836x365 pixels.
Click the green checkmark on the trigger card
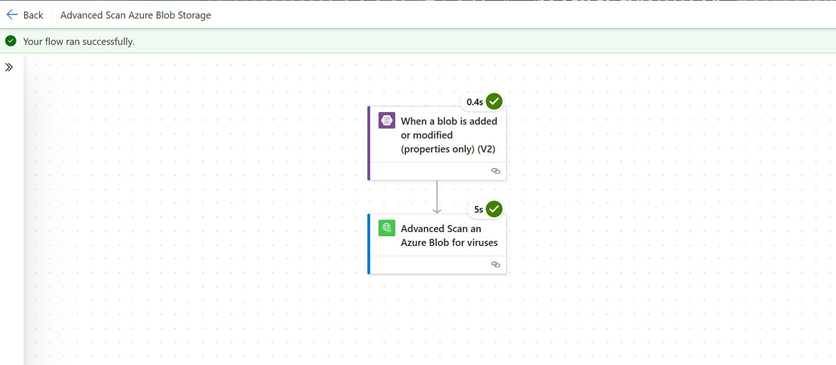(x=494, y=101)
